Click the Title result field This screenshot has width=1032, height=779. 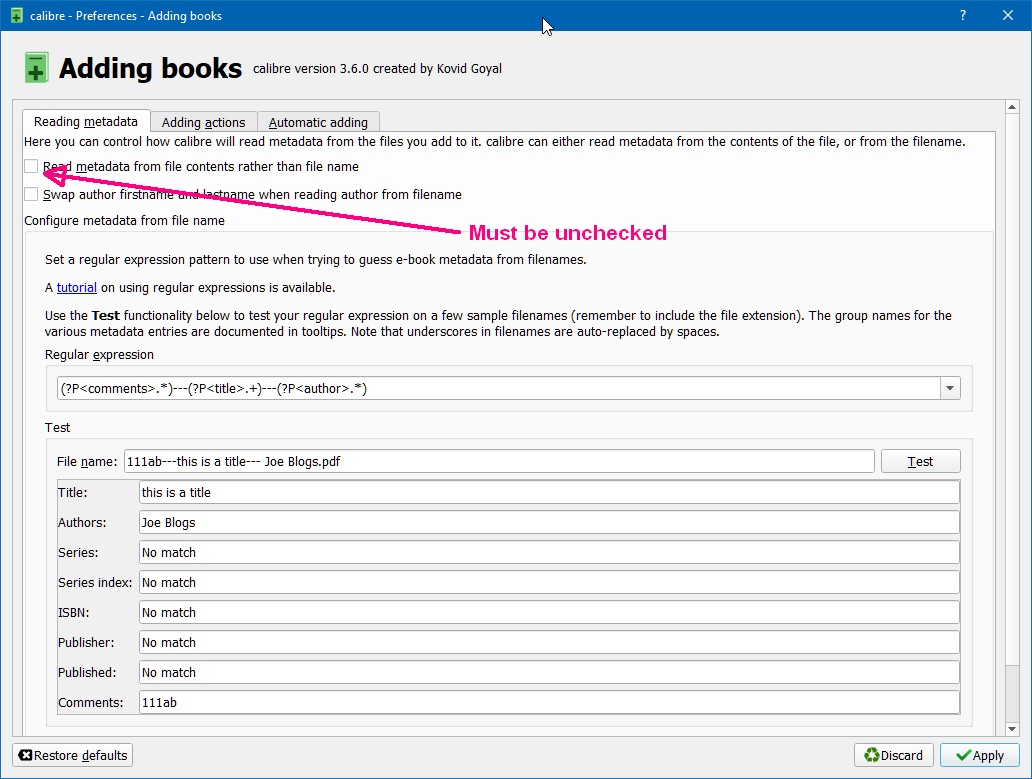(x=549, y=492)
